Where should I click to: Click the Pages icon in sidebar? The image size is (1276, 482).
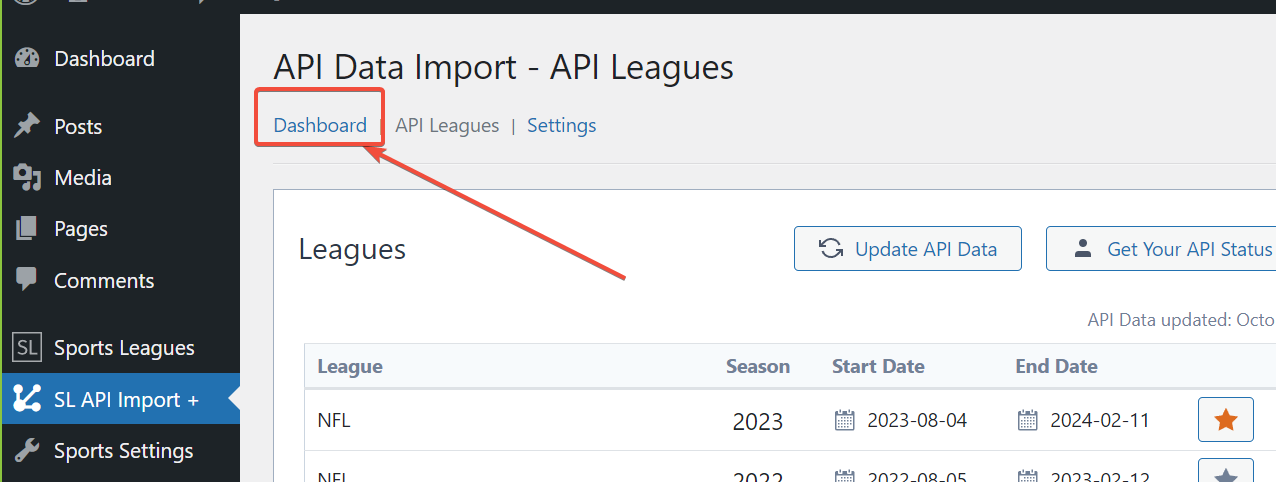[27, 229]
